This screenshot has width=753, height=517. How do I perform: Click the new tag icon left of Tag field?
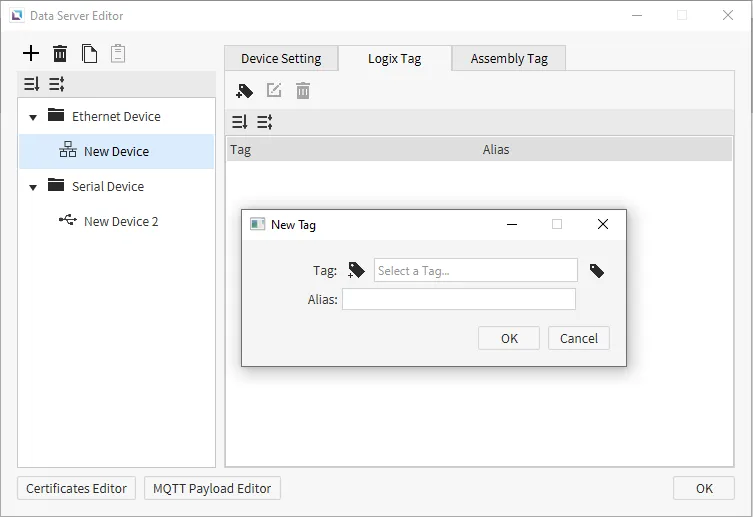(x=356, y=270)
